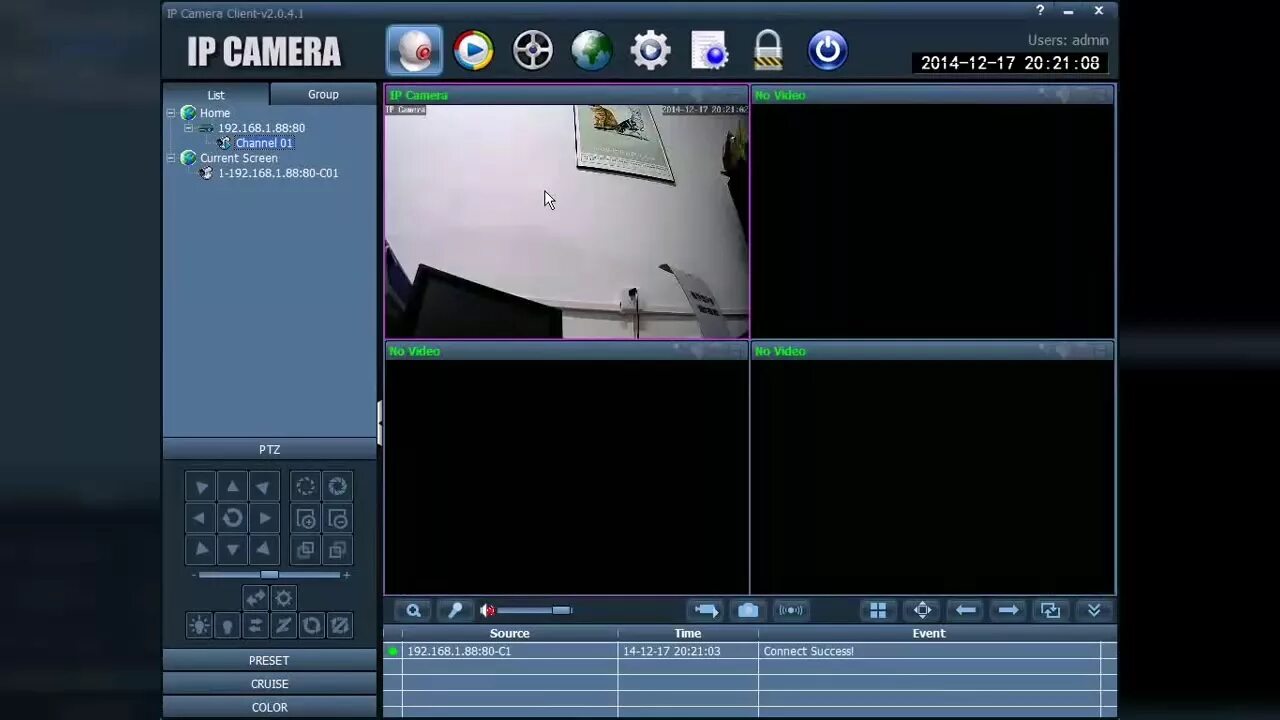Open the globe e-map icon
This screenshot has height=720, width=1280.
pyautogui.click(x=591, y=50)
